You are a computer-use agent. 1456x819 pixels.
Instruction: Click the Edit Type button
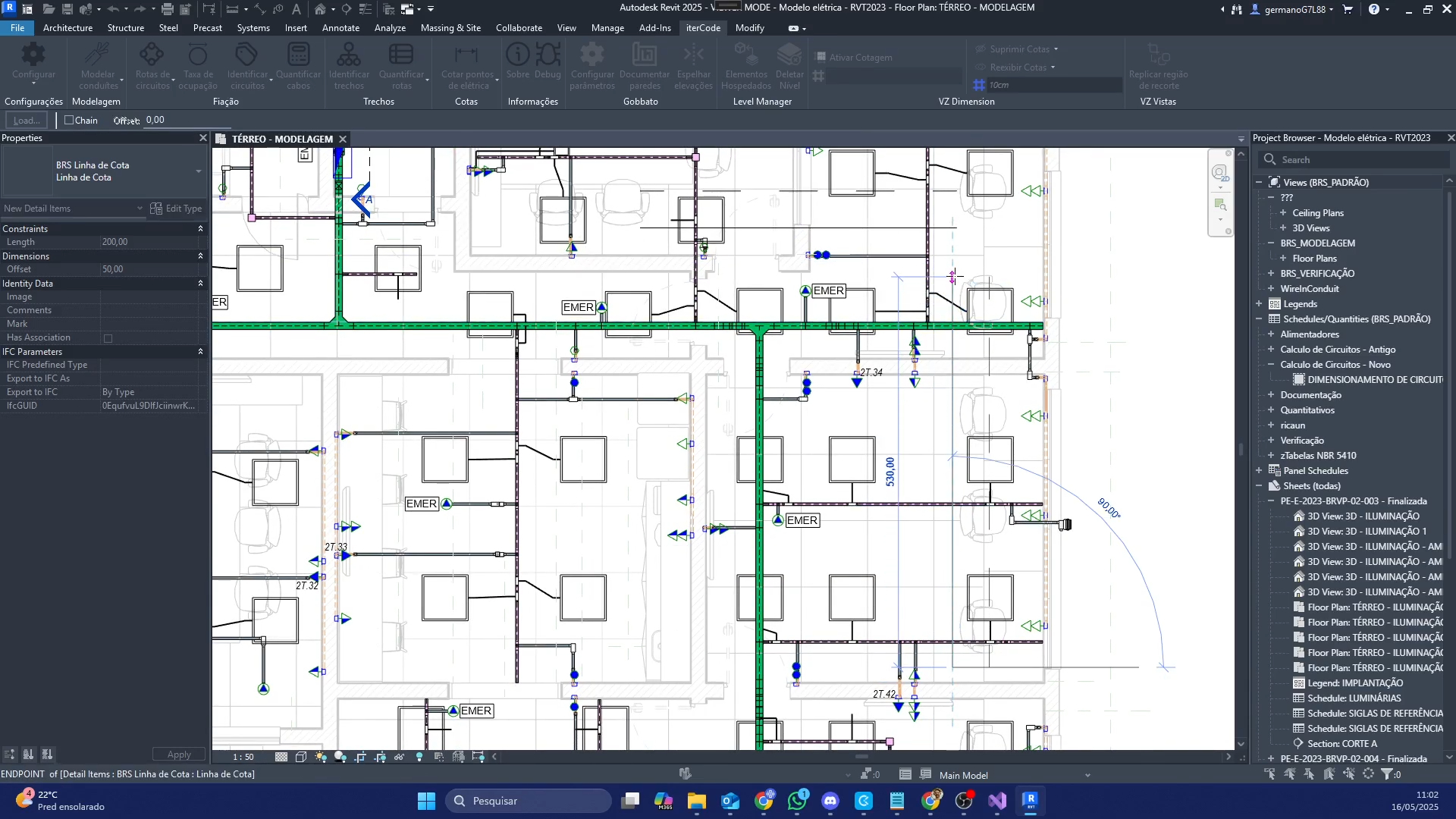tap(176, 209)
